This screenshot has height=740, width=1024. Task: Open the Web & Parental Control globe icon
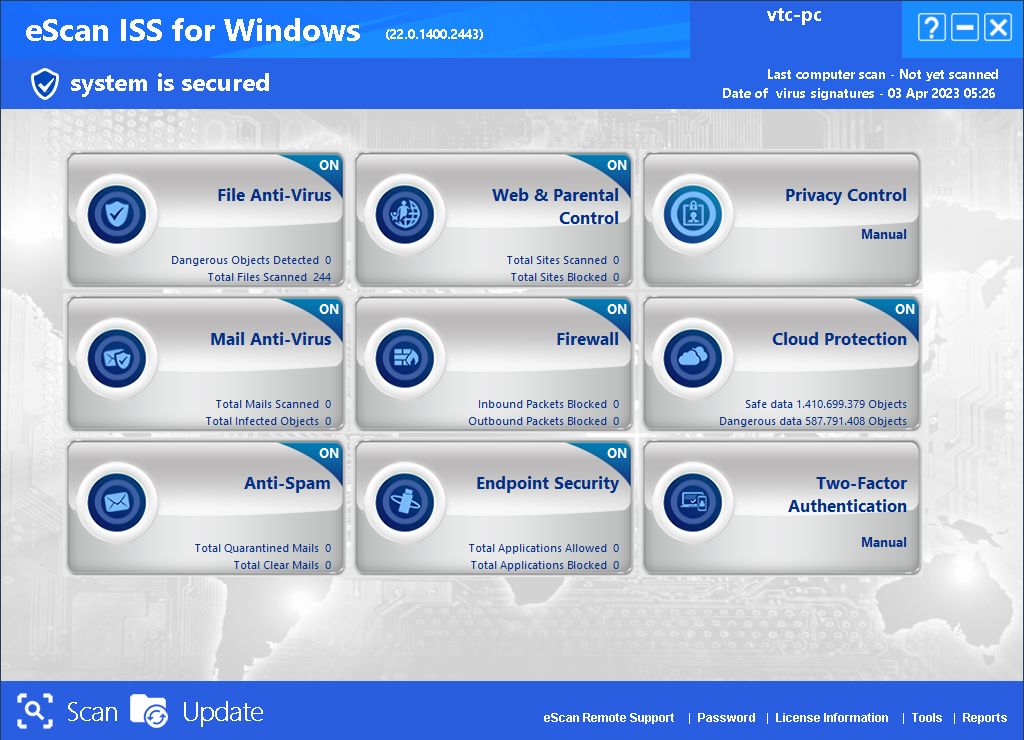pos(405,213)
